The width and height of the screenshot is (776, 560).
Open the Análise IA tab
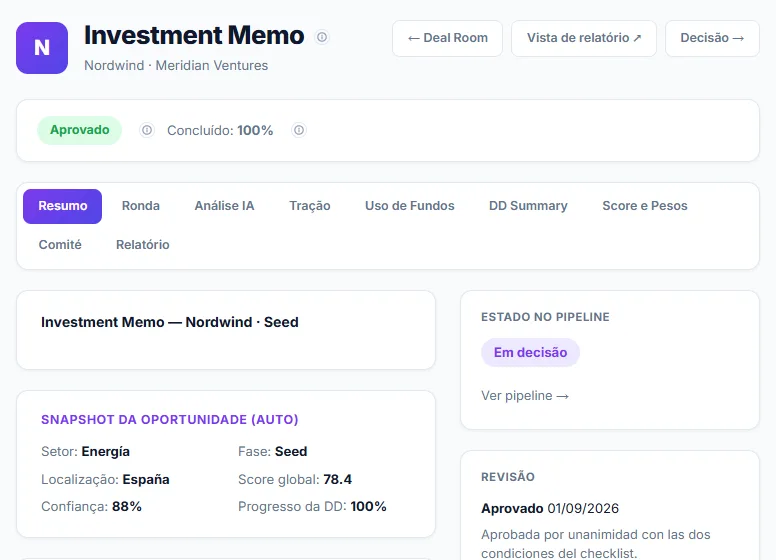[224, 206]
